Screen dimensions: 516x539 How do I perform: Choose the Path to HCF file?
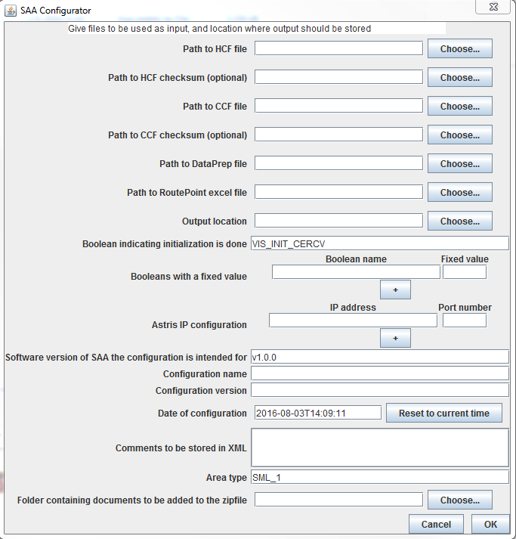[460, 49]
